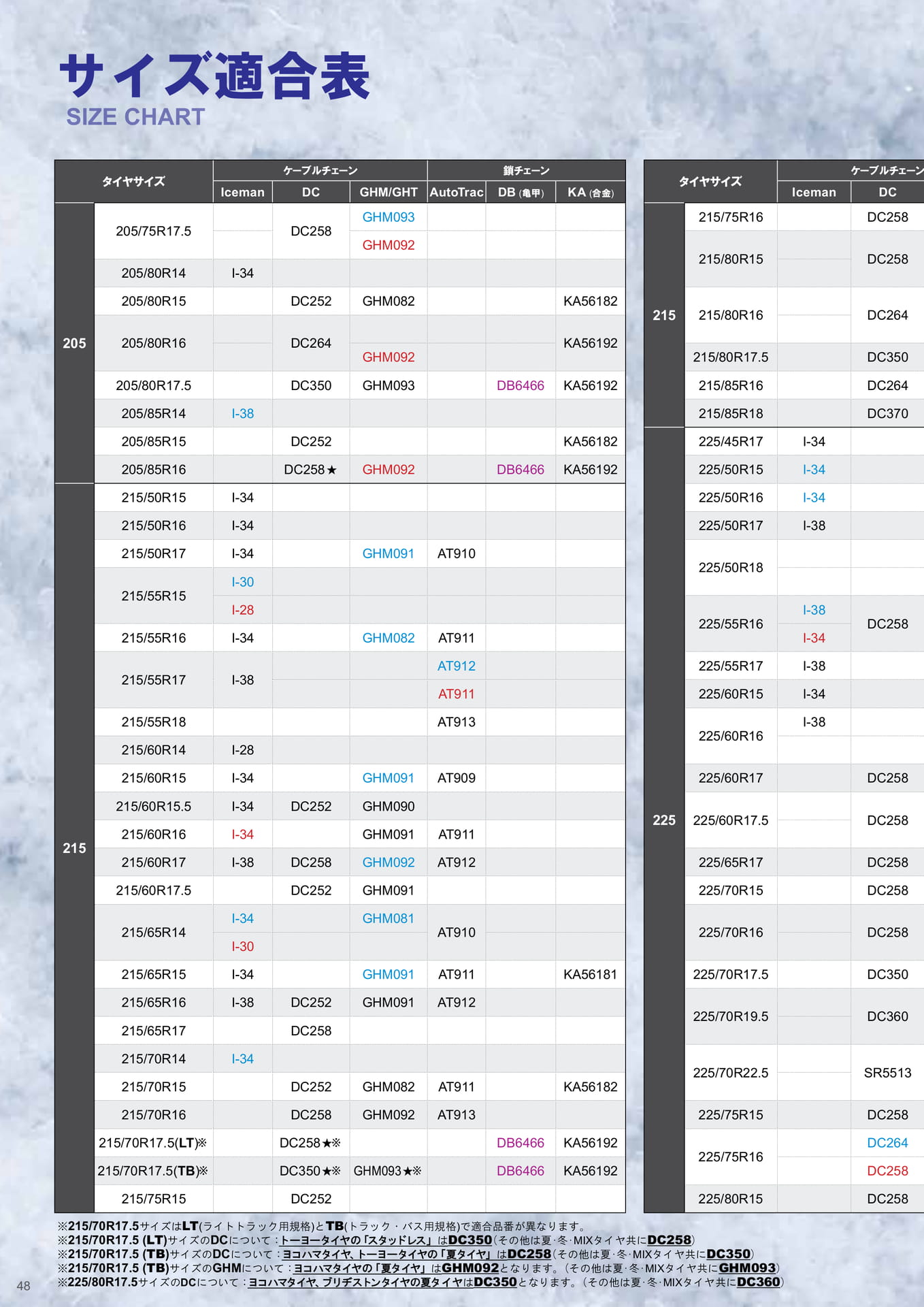Image resolution: width=924 pixels, height=1307 pixels.
Task: Click the blue AT912 entry for 215/55R17
Action: point(456,666)
